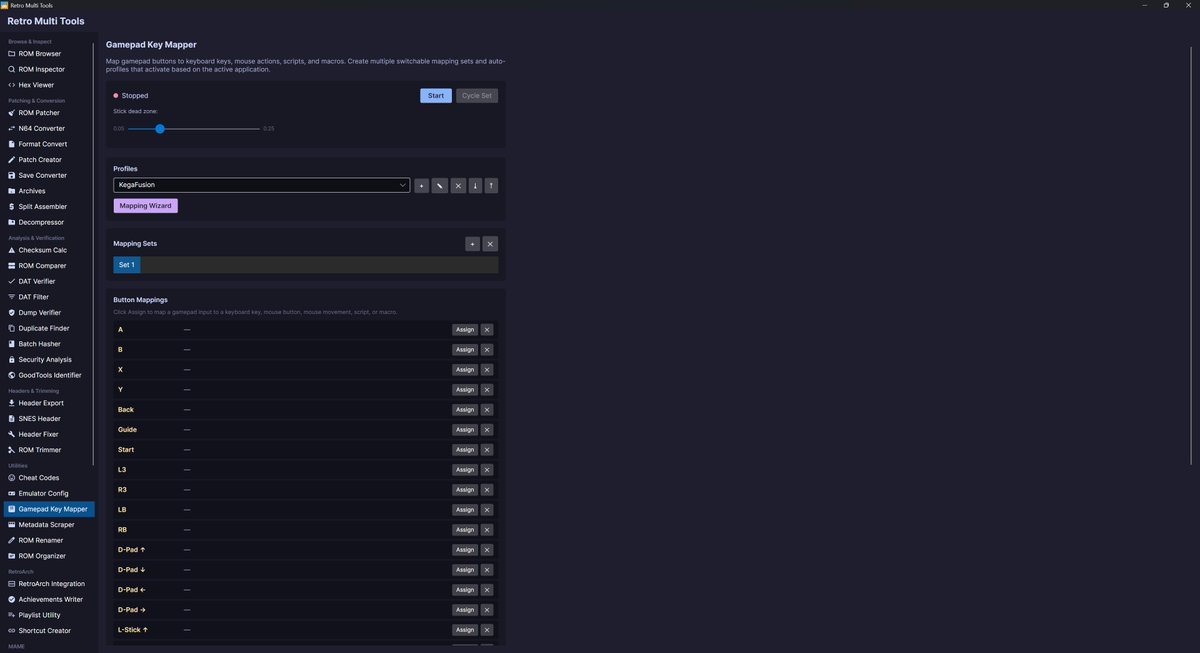Image resolution: width=1200 pixels, height=653 pixels.
Task: Open Checksum Calc
Action: [49, 250]
